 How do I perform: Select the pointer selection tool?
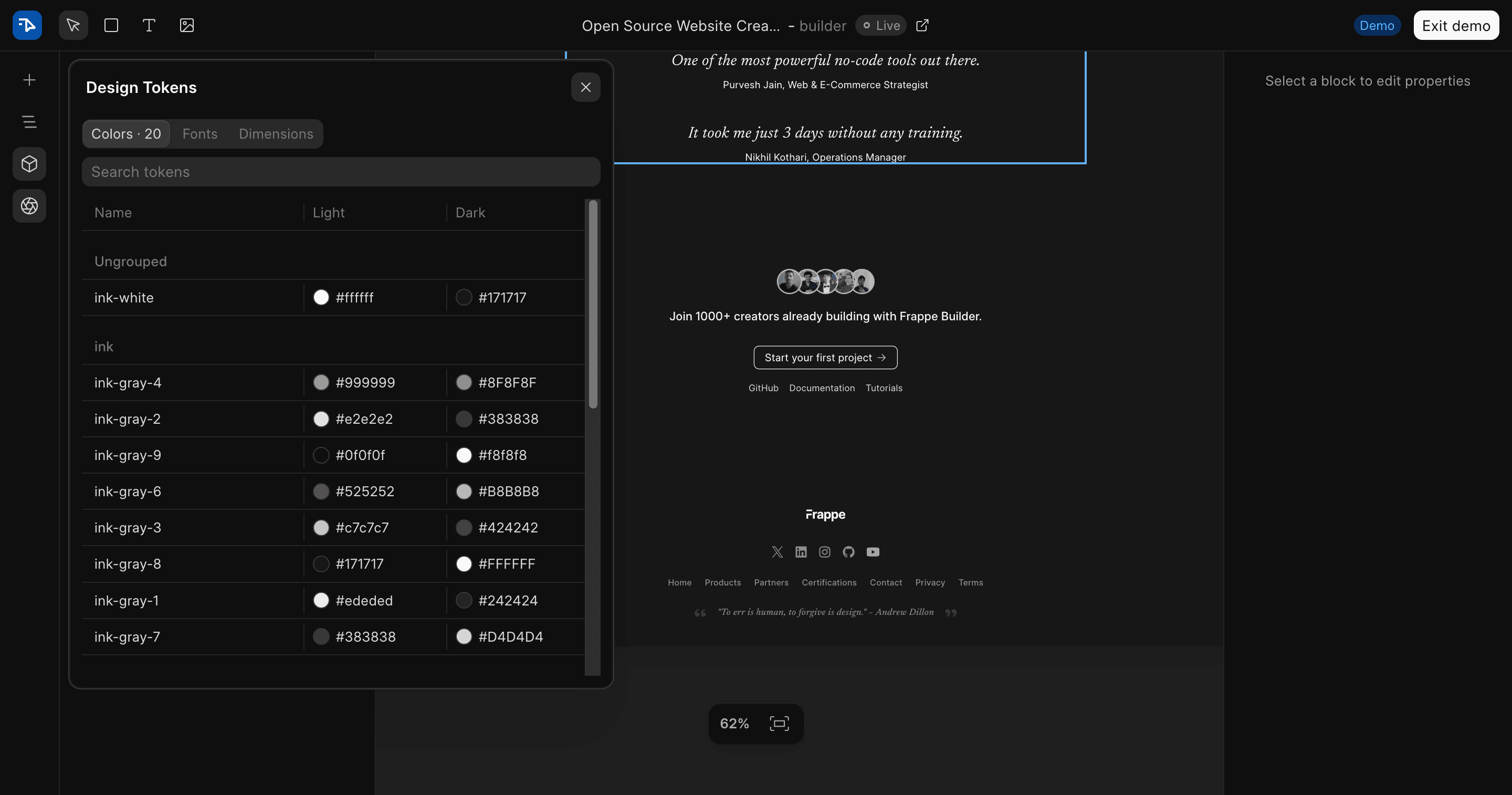pyautogui.click(x=73, y=25)
